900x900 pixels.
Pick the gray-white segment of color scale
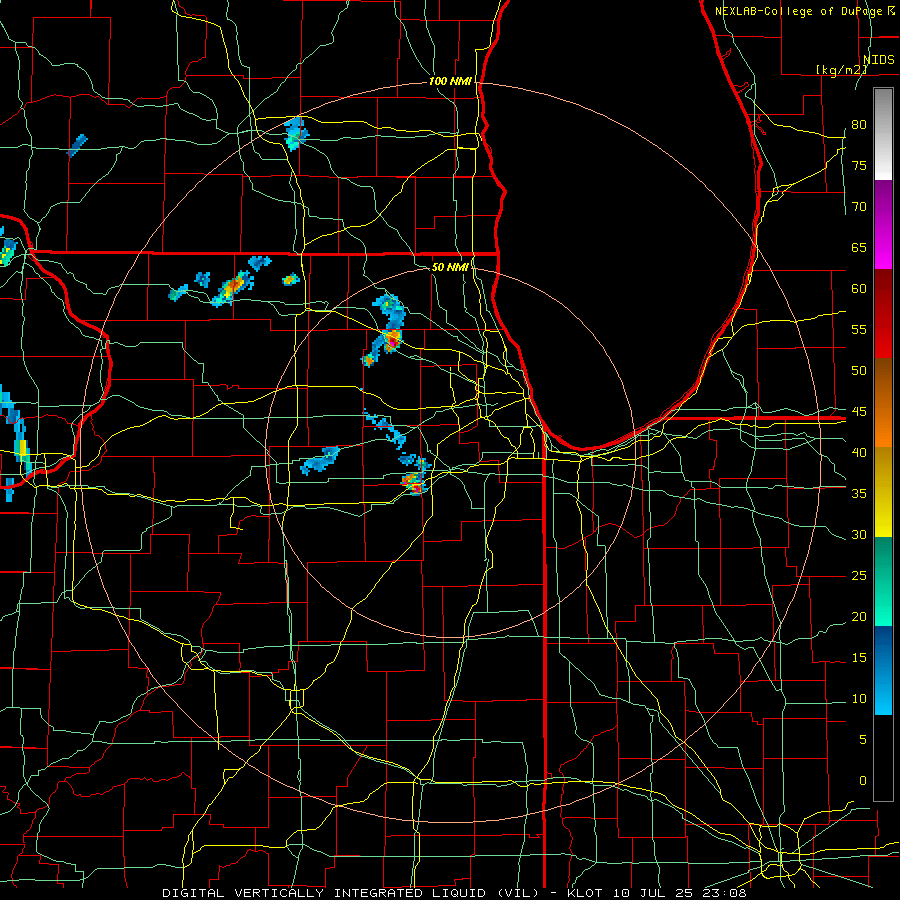(x=883, y=134)
